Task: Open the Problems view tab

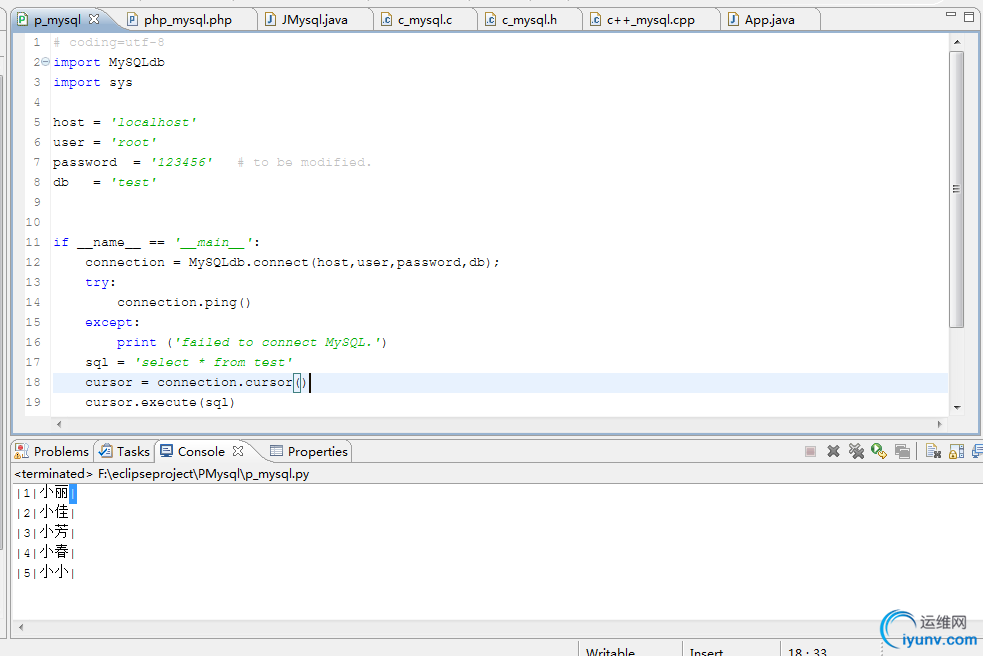Action: (x=53, y=452)
